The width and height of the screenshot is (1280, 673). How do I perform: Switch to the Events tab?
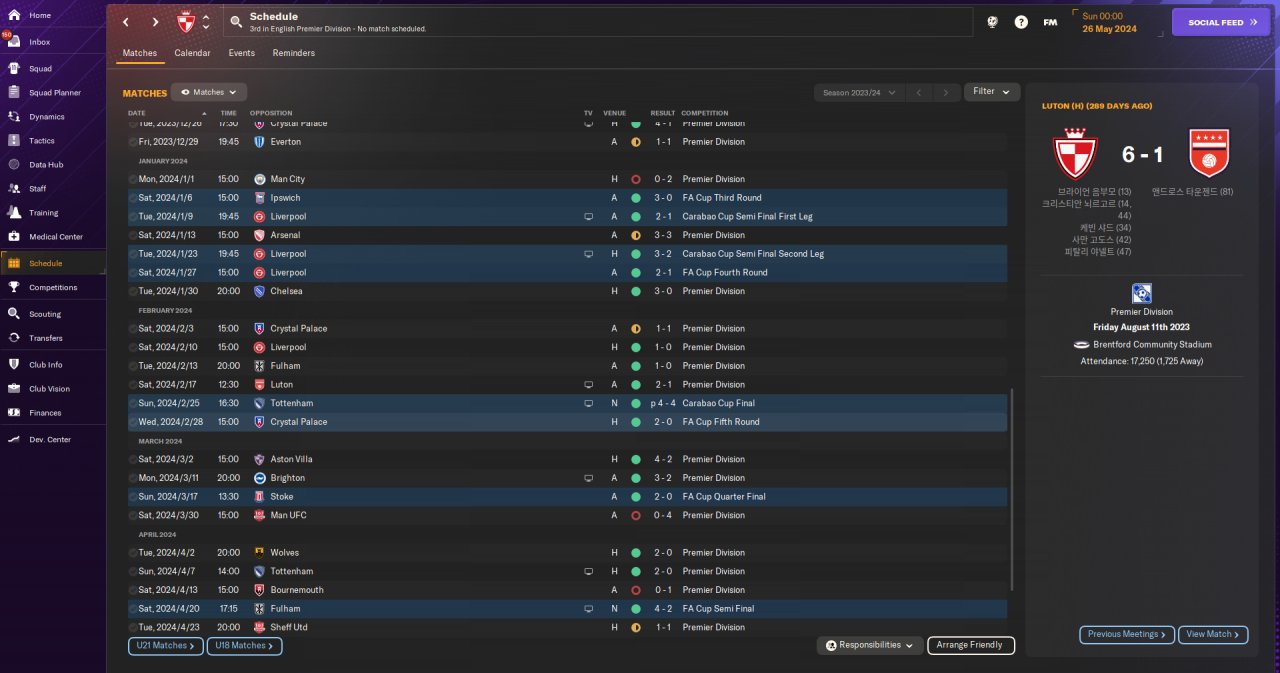tap(241, 53)
